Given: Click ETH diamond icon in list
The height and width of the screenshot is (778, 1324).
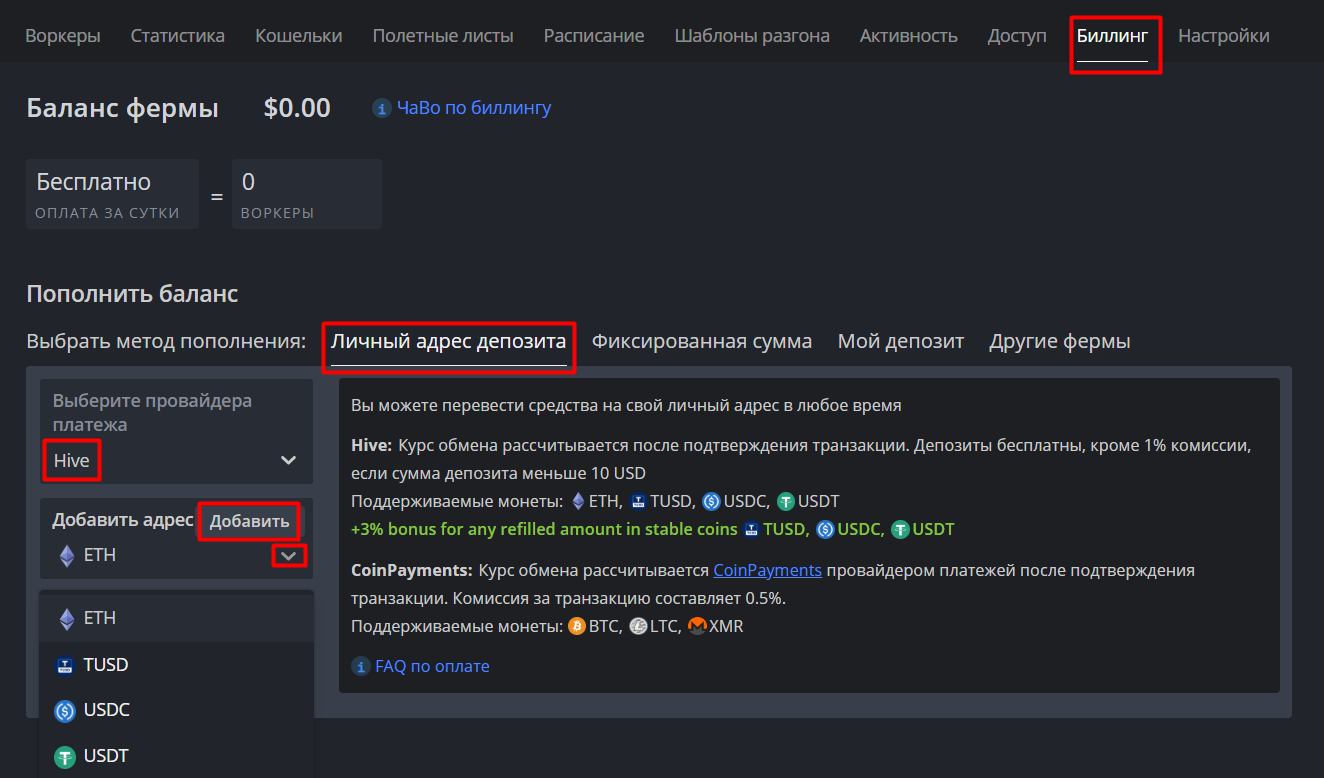Looking at the screenshot, I should pos(66,619).
